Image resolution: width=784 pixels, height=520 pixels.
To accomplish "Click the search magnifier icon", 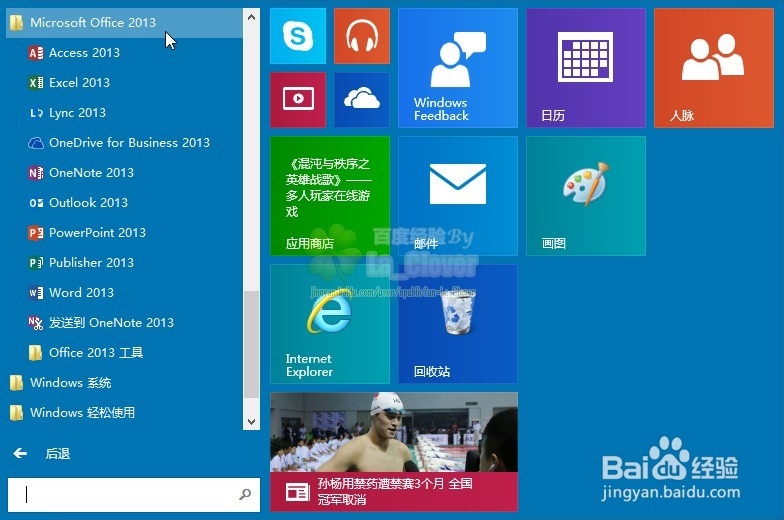I will (245, 494).
